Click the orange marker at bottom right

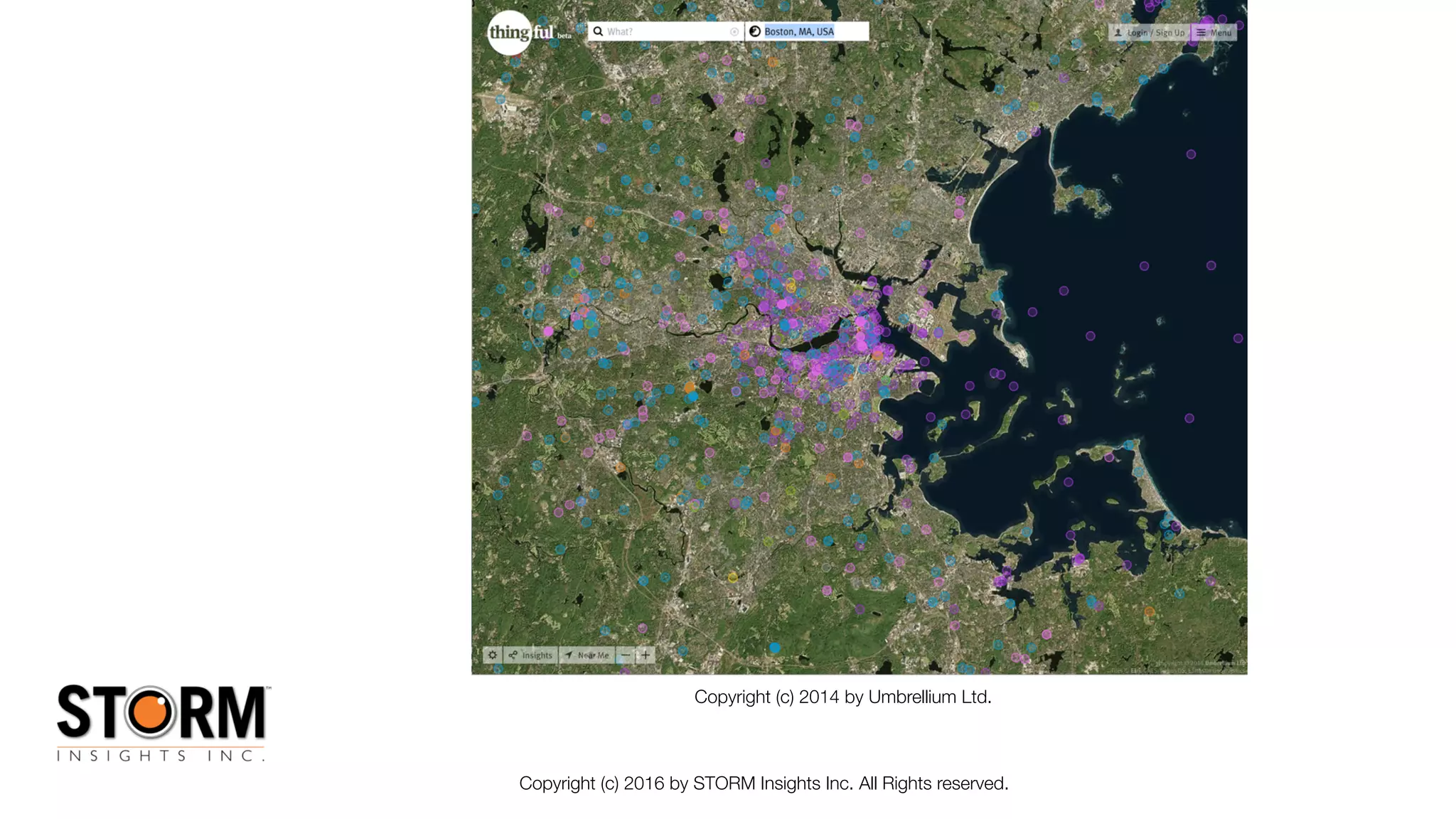click(x=1149, y=611)
